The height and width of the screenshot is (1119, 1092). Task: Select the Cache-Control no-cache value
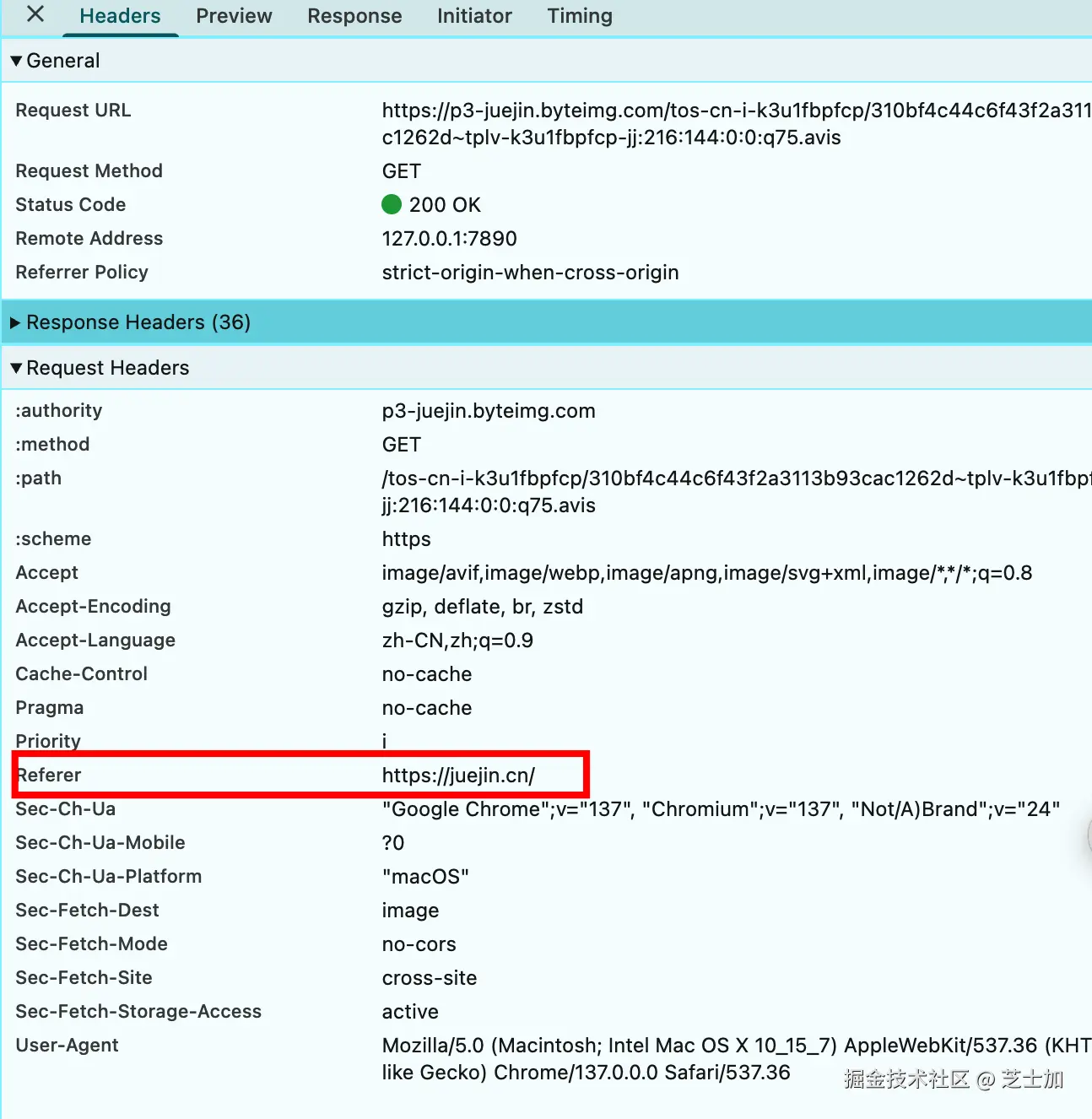coord(427,674)
